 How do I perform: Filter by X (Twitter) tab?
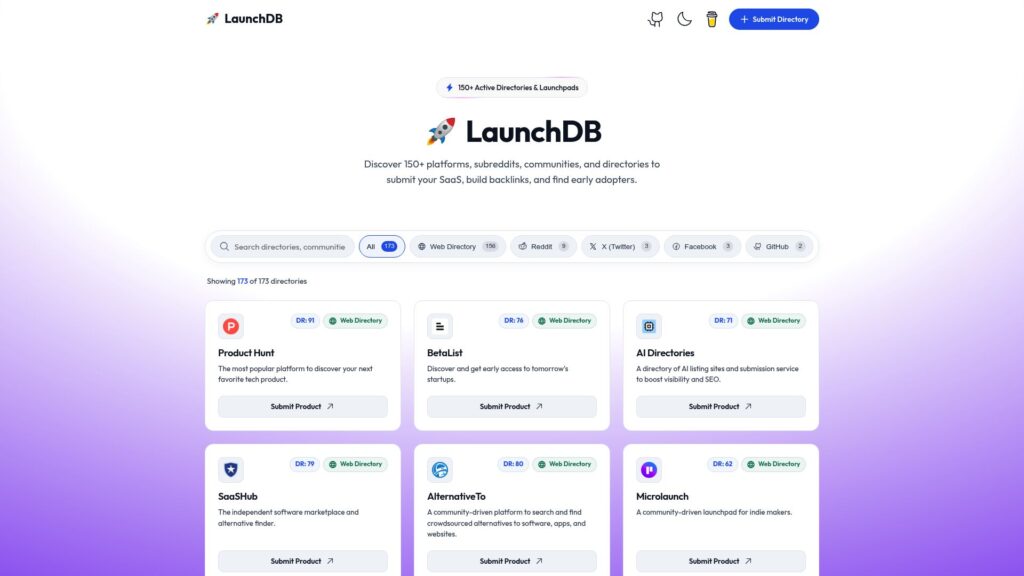tap(620, 247)
